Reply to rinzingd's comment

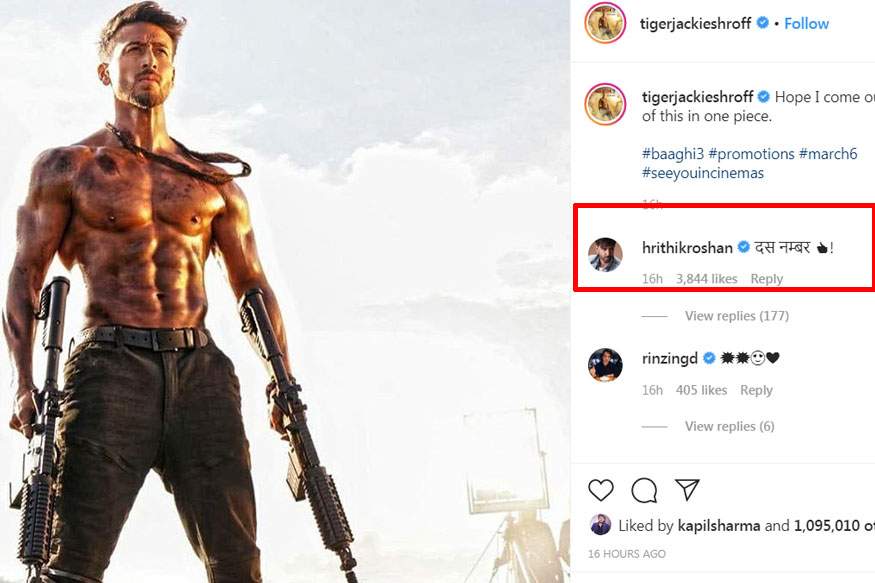pyautogui.click(x=756, y=390)
